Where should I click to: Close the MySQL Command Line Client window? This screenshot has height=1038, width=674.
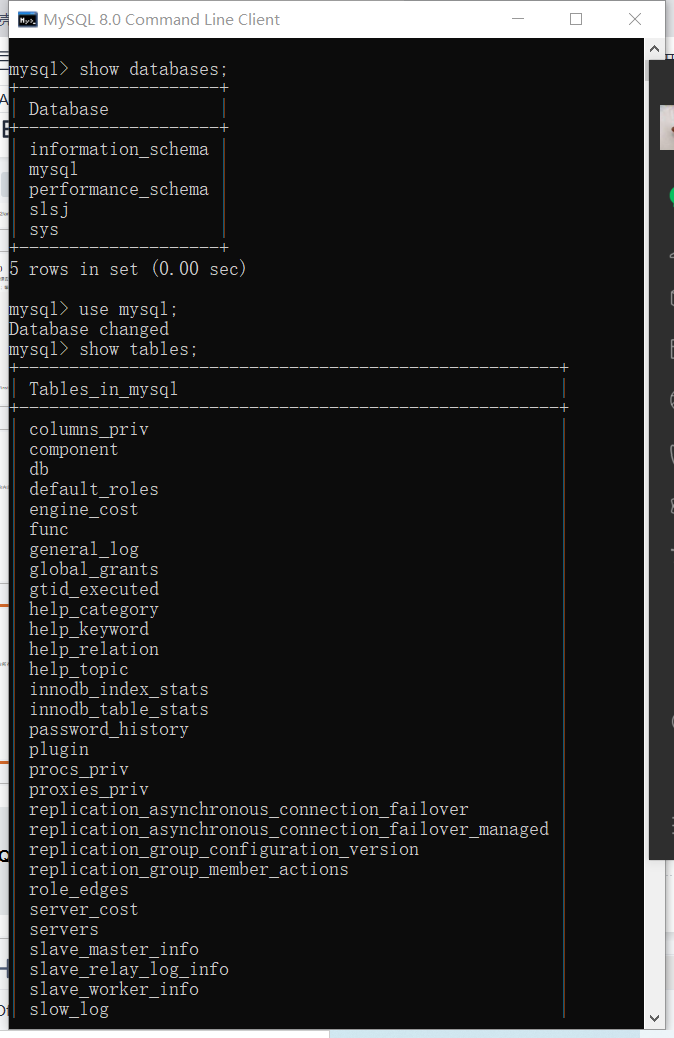point(634,19)
